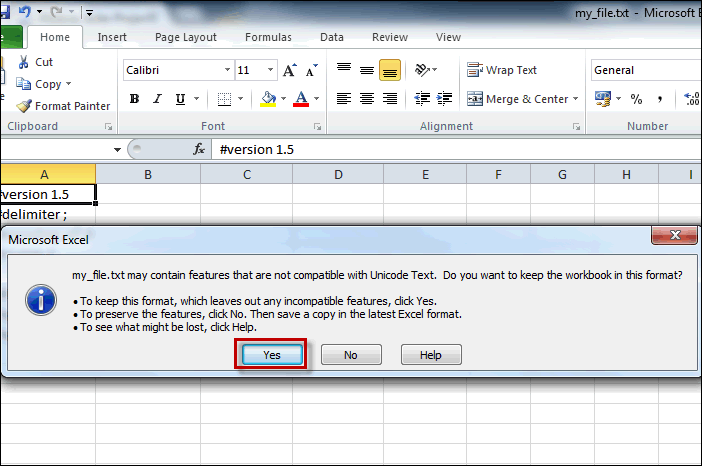Click the Increase Decimal icon

tap(691, 99)
